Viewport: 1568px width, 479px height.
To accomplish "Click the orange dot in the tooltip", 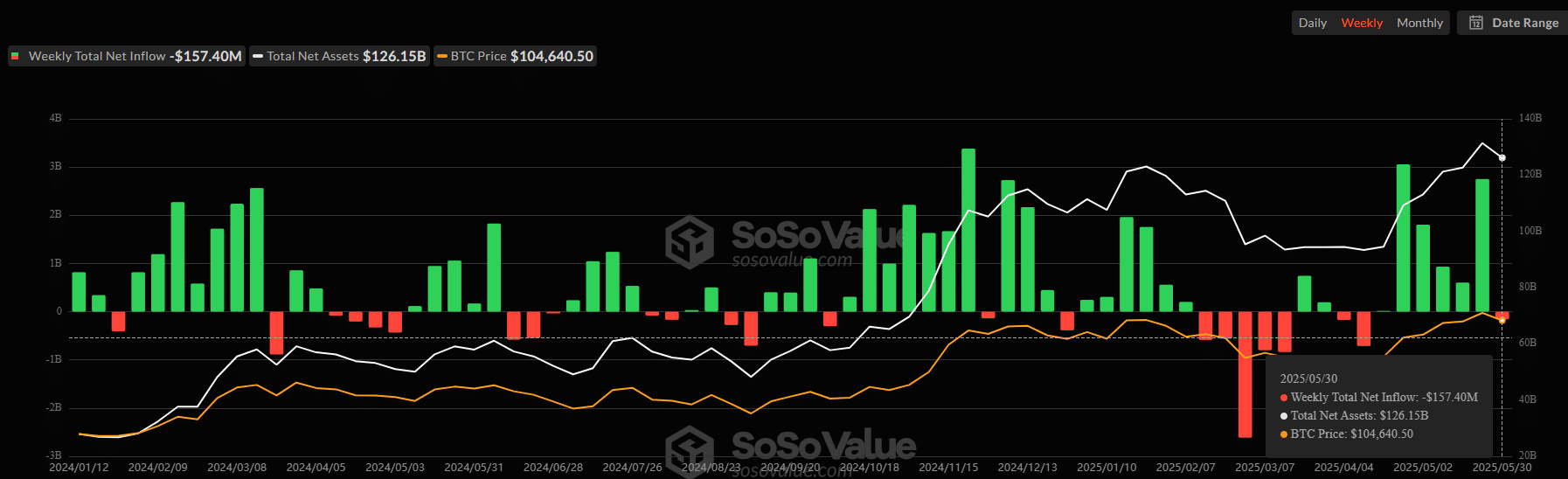I will (x=1284, y=434).
